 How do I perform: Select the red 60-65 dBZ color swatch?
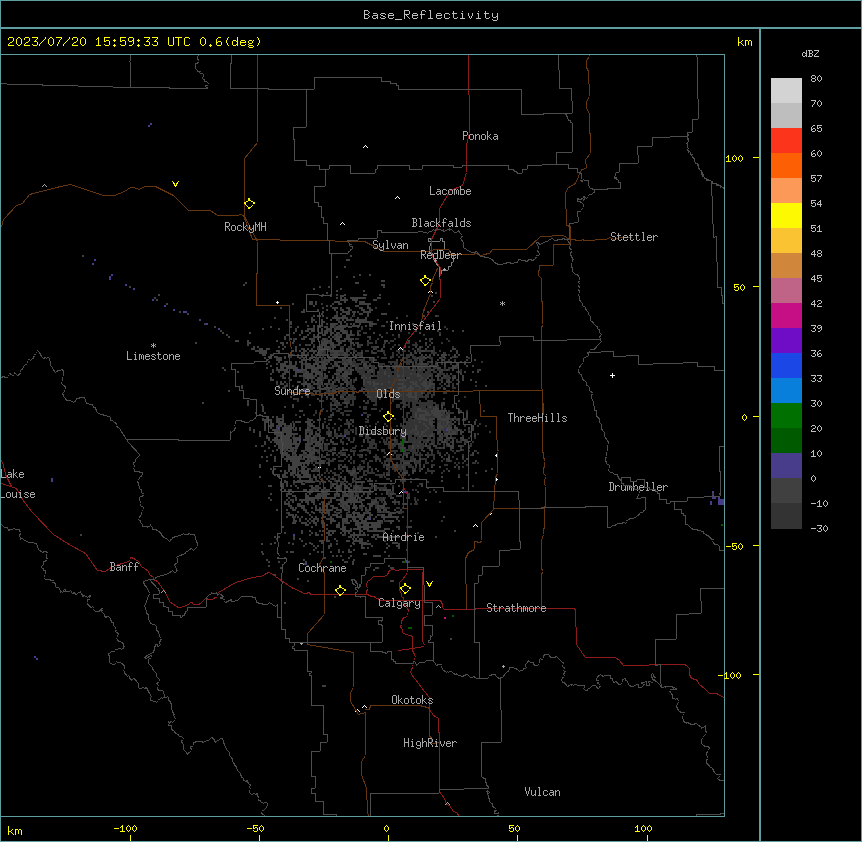coord(786,141)
